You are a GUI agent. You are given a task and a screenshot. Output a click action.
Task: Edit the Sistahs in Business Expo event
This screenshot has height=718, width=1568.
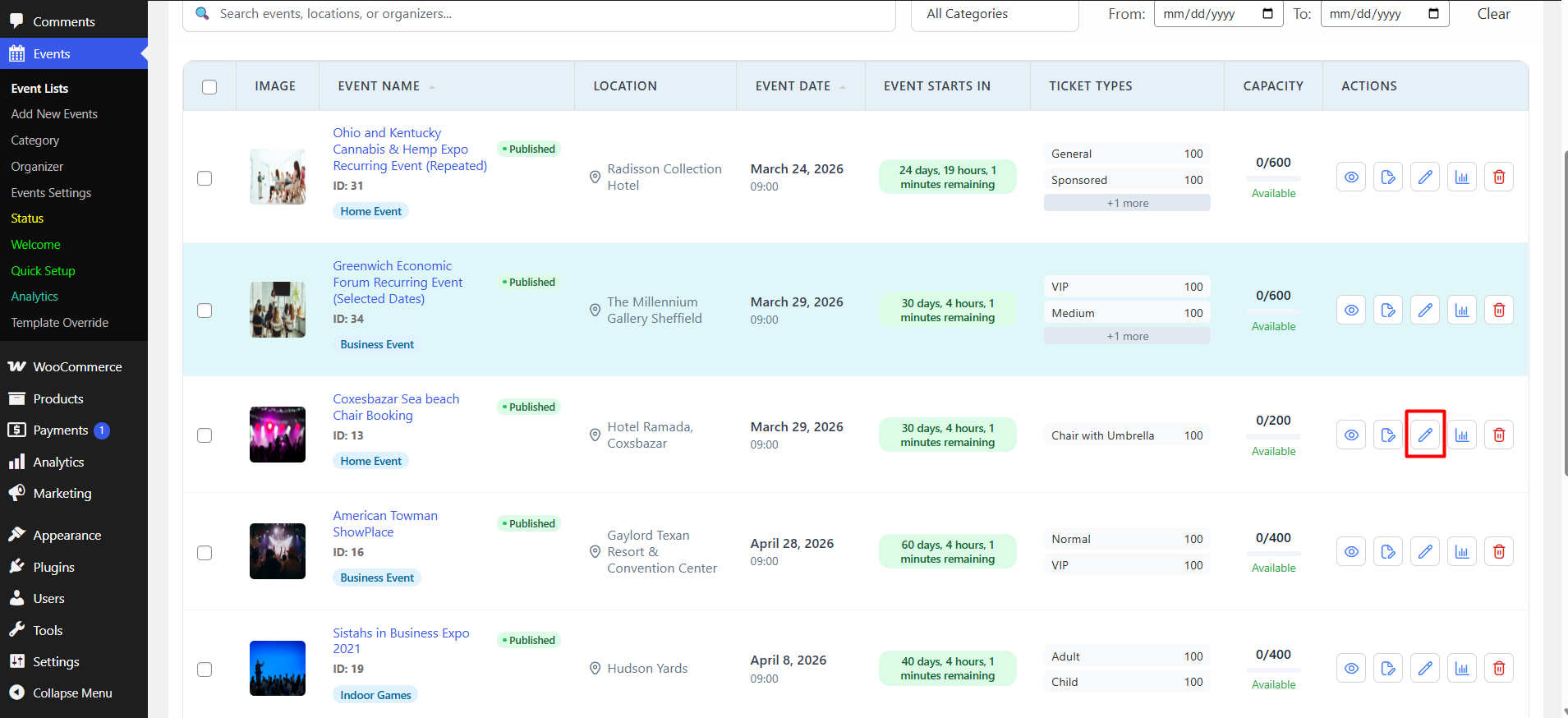(x=1424, y=669)
